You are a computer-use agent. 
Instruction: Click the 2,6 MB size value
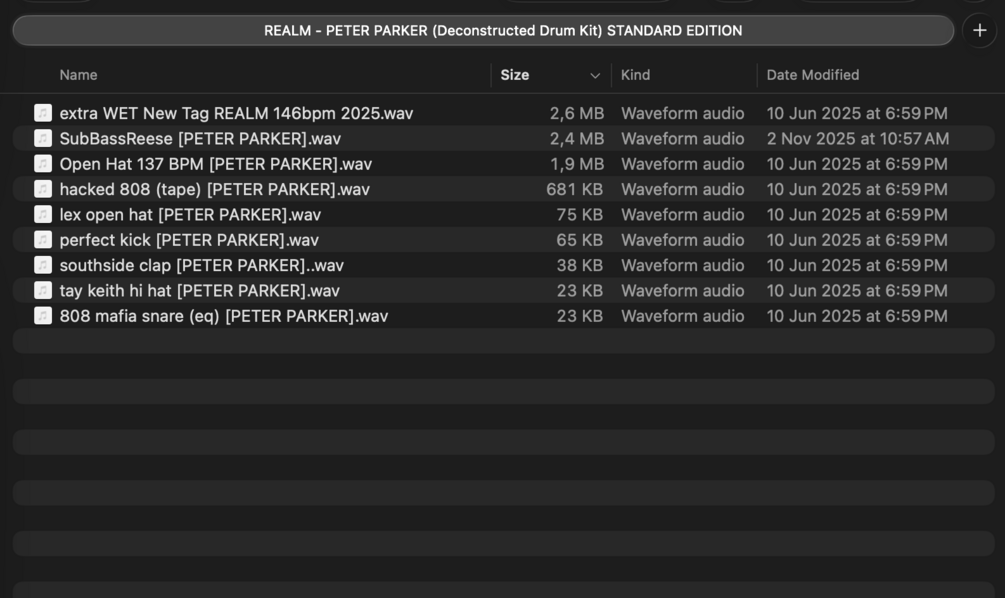[577, 113]
